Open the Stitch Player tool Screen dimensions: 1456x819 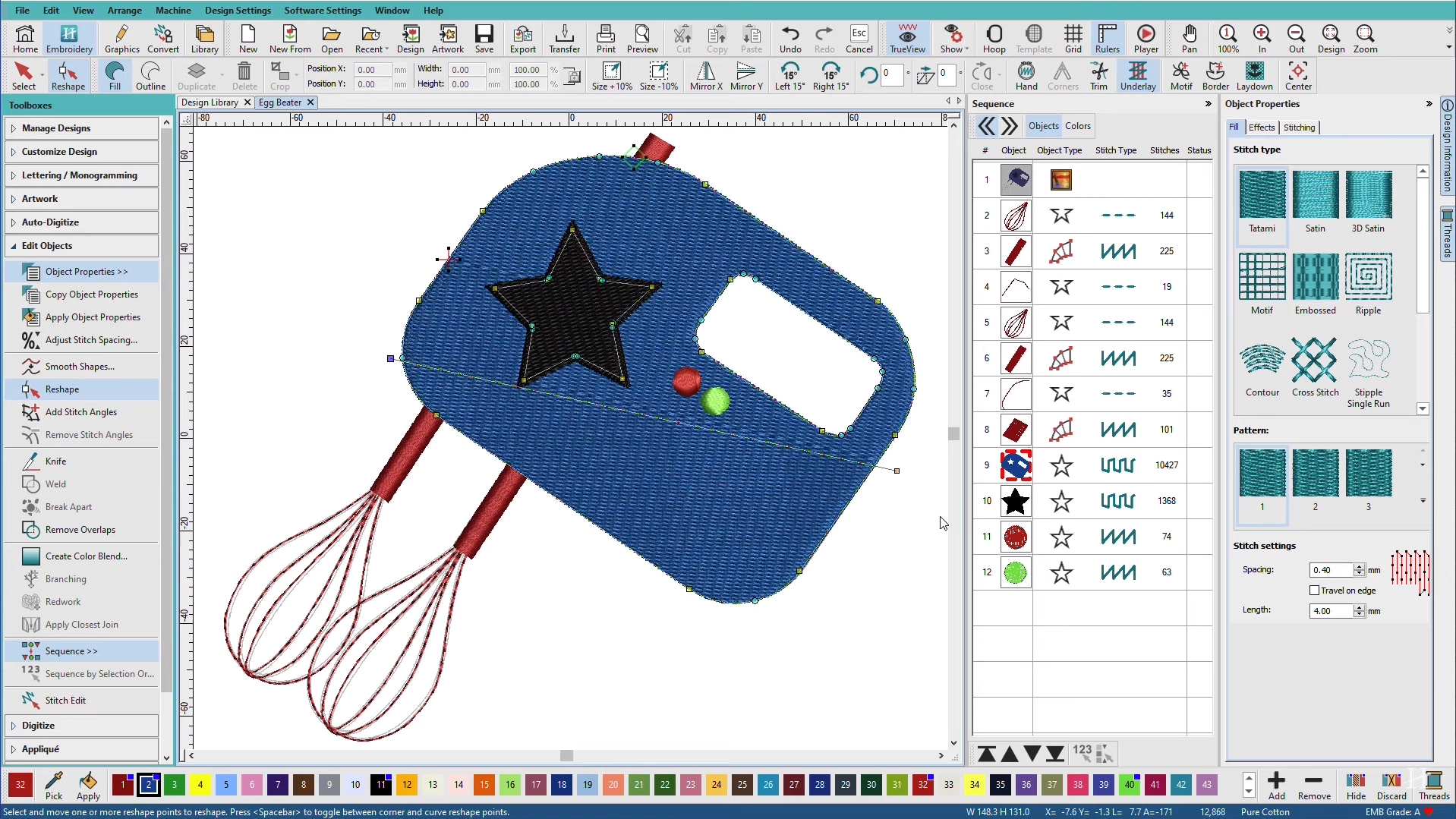click(x=1146, y=39)
